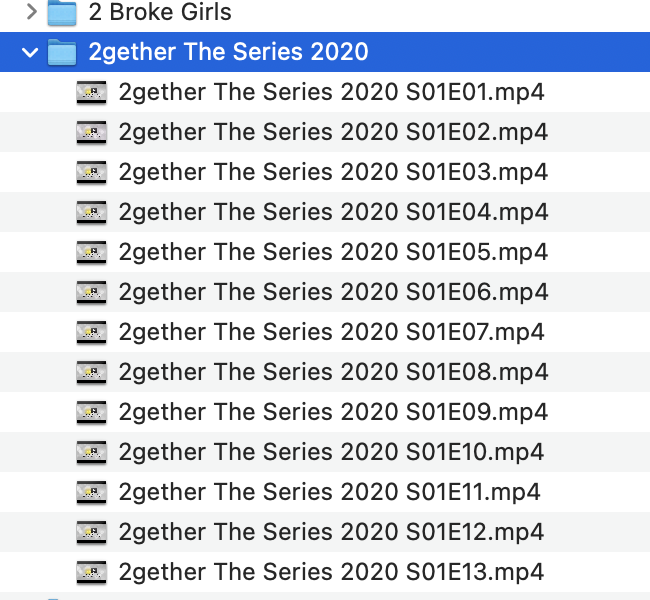Select the 2 Broke Girls folder name
The width and height of the screenshot is (650, 600).
coord(160,13)
